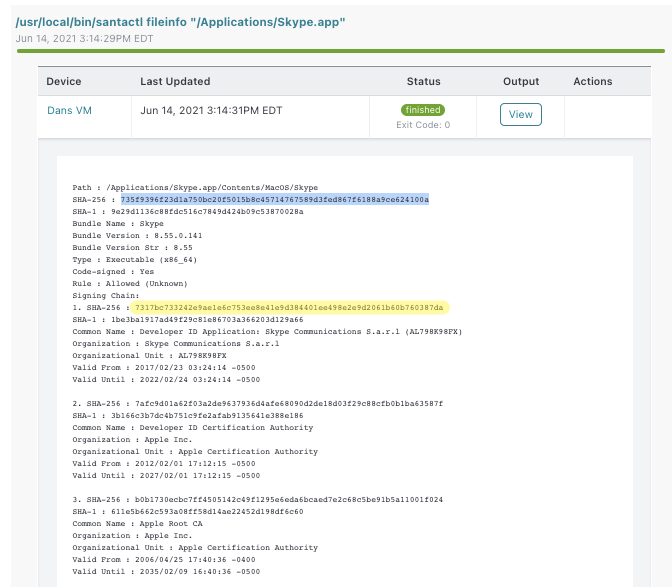
Task: Click the green finished status badge
Action: [x=423, y=110]
